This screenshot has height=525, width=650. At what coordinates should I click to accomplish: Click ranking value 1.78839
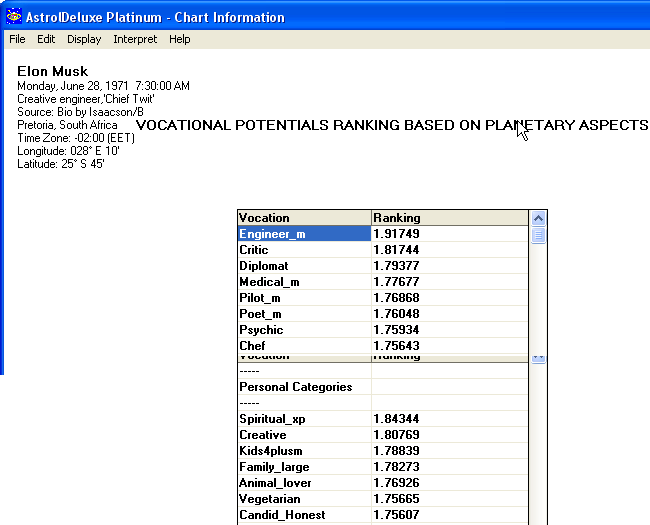[x=396, y=451]
